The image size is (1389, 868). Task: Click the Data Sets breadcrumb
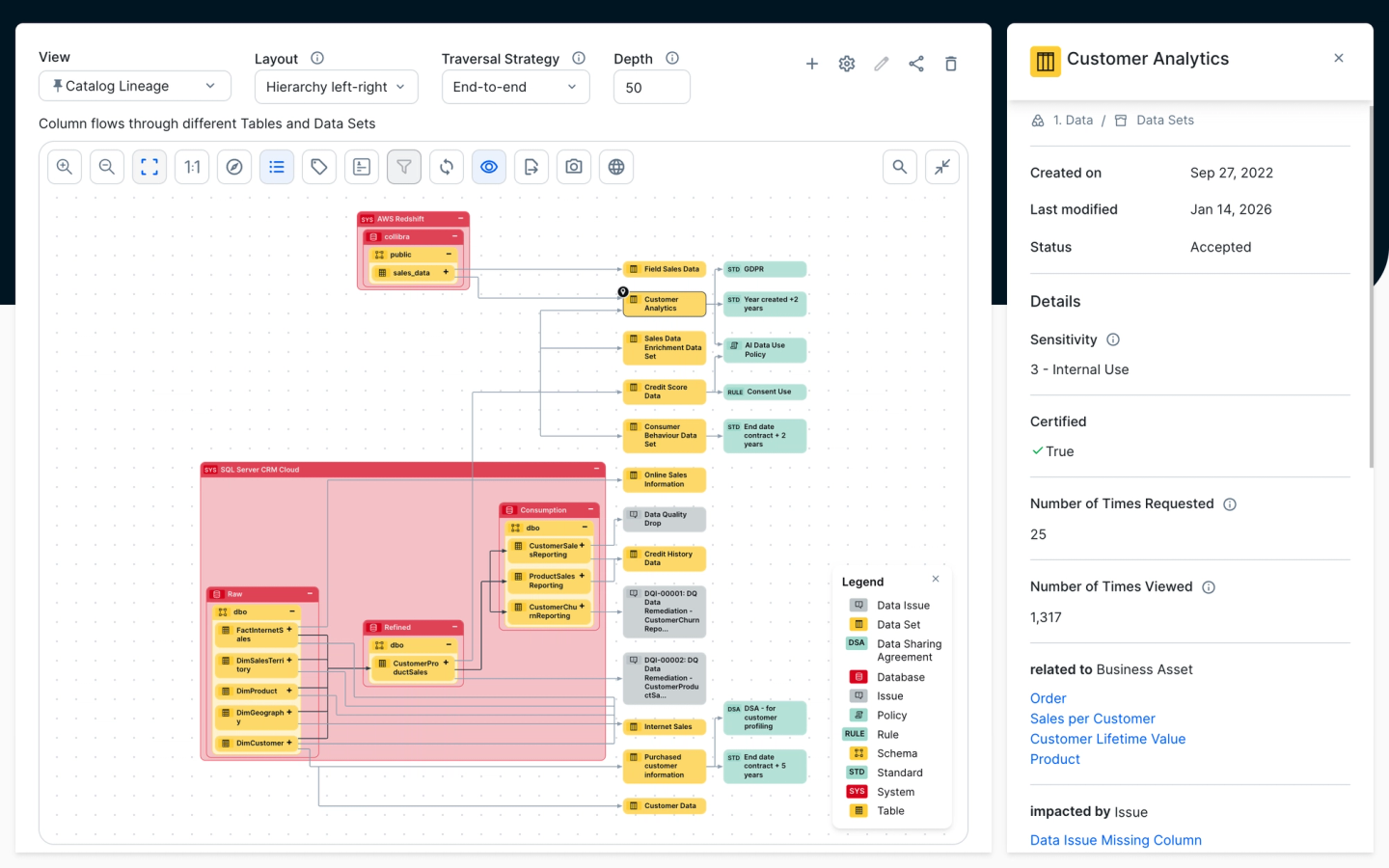(x=1164, y=121)
